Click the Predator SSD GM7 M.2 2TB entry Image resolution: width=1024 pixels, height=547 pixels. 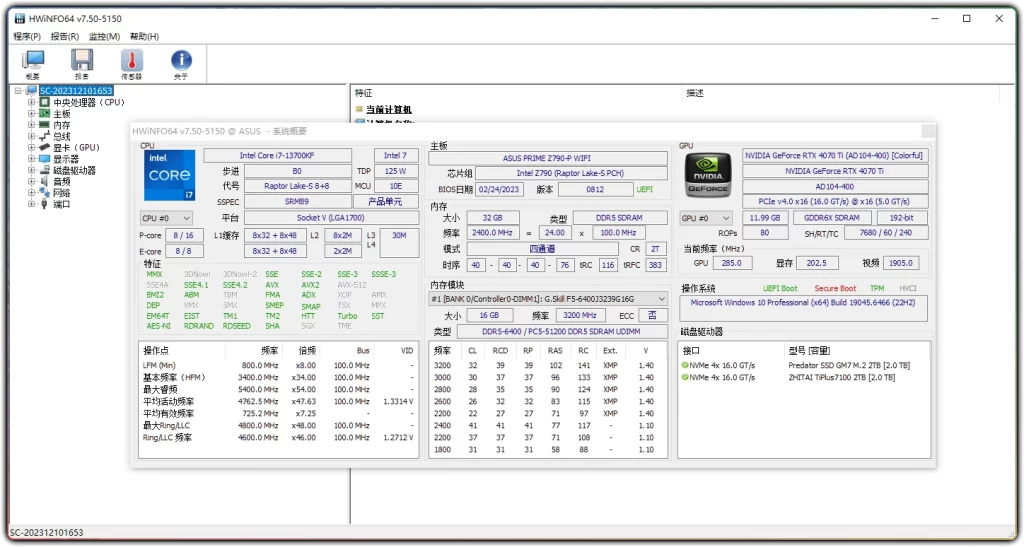pyautogui.click(x=849, y=365)
